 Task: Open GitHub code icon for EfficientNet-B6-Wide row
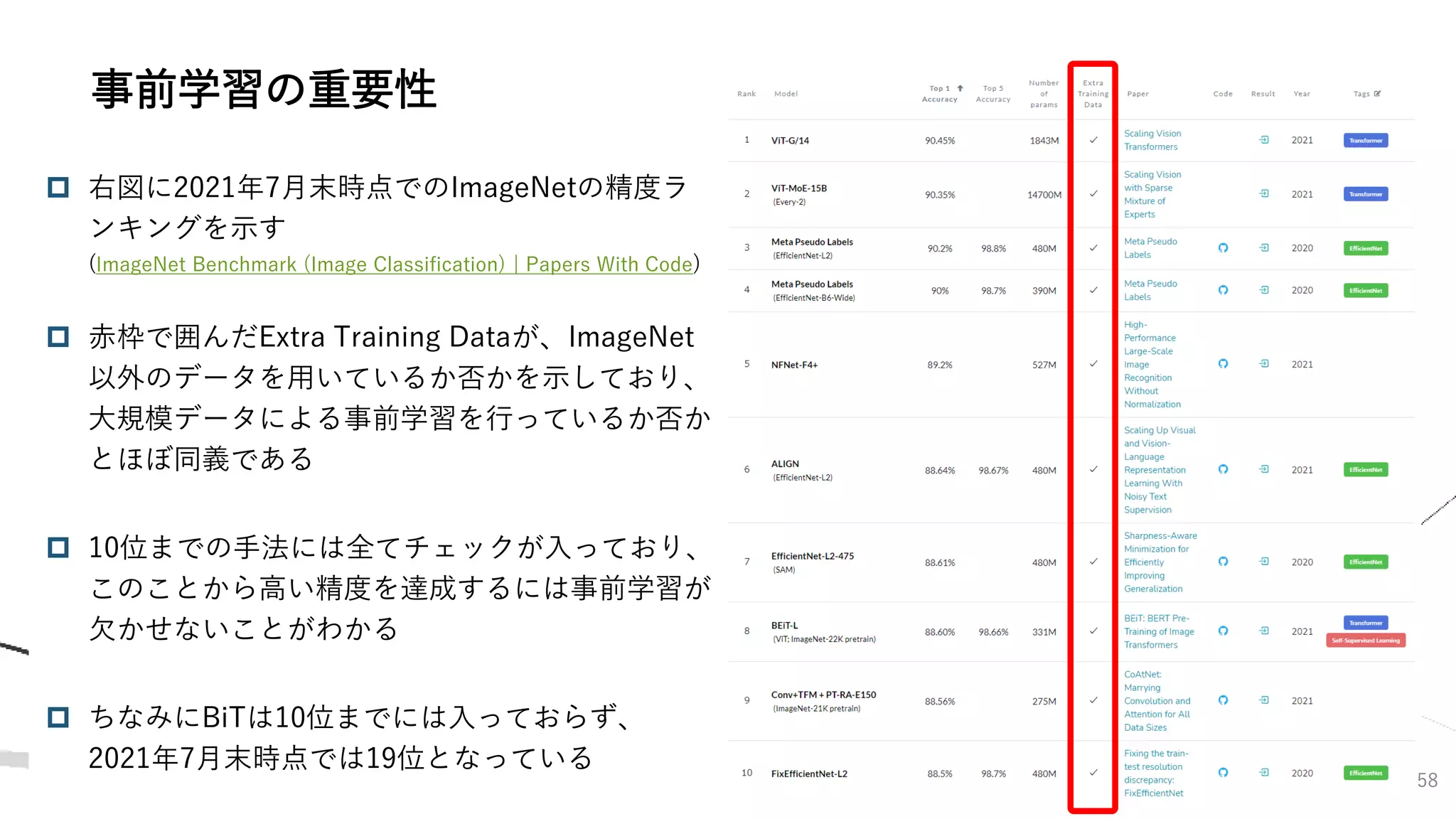pos(1223,290)
